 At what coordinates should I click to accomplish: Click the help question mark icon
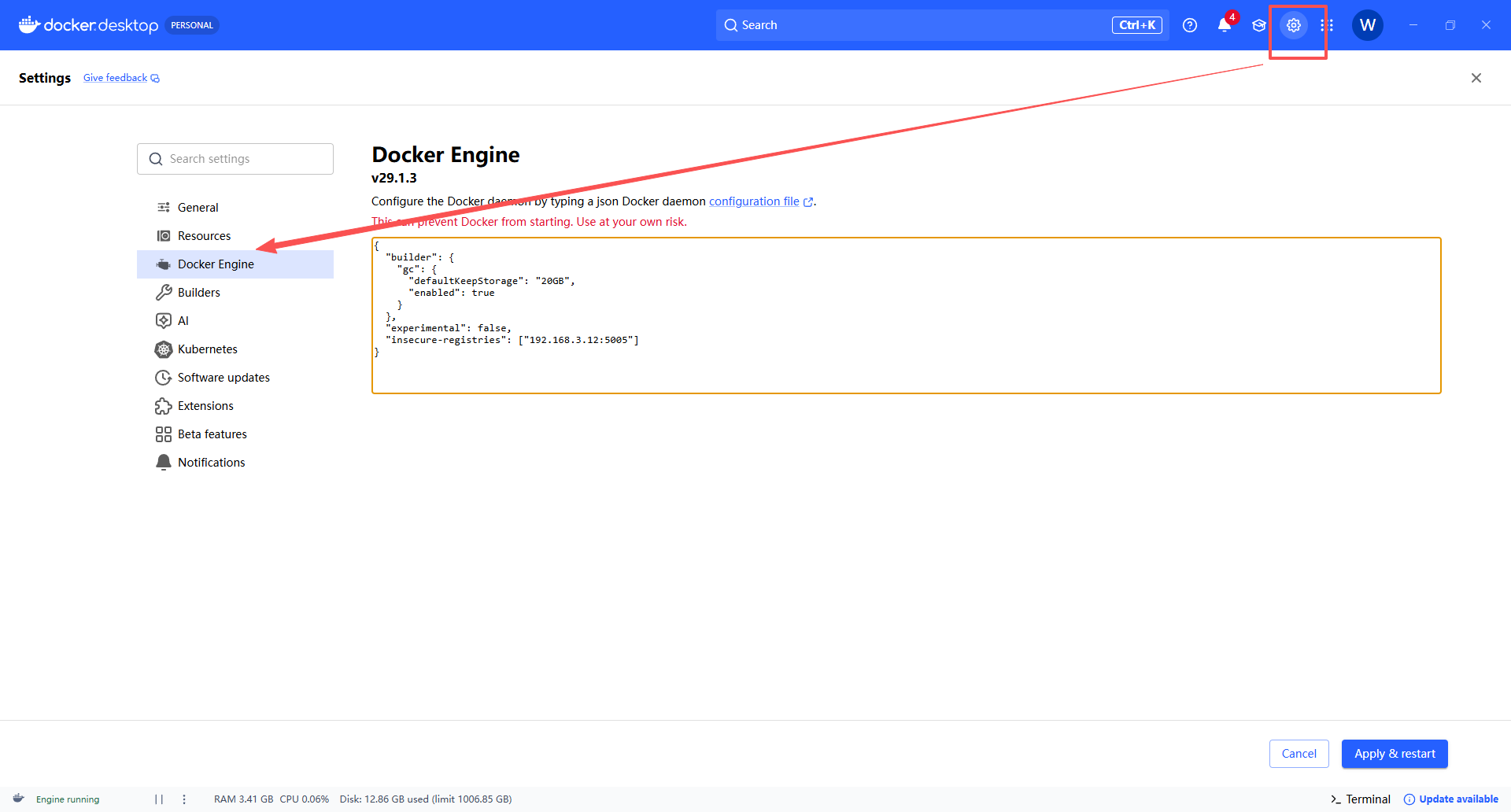[1190, 25]
